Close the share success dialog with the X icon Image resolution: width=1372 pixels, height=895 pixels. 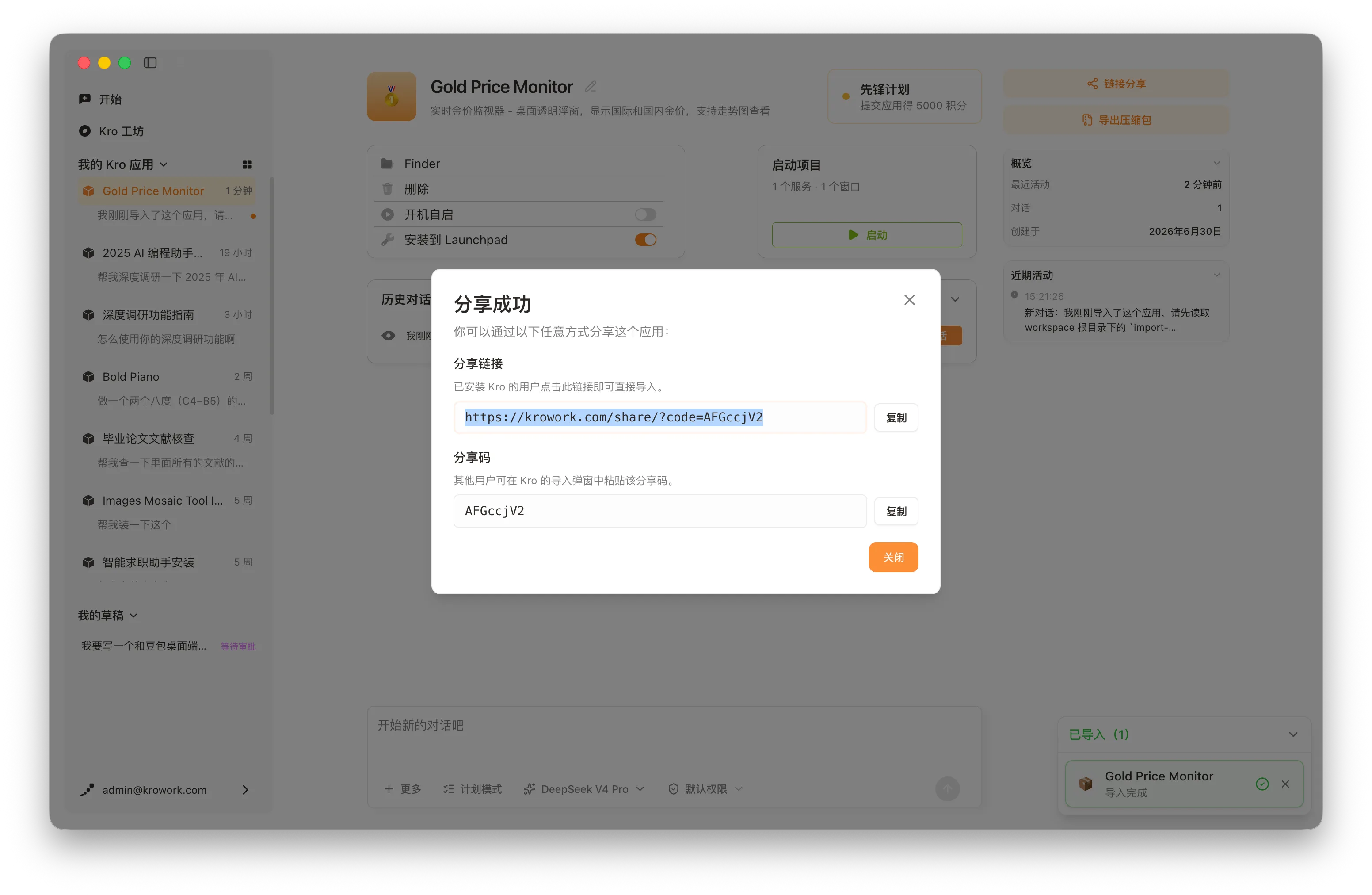click(x=909, y=300)
